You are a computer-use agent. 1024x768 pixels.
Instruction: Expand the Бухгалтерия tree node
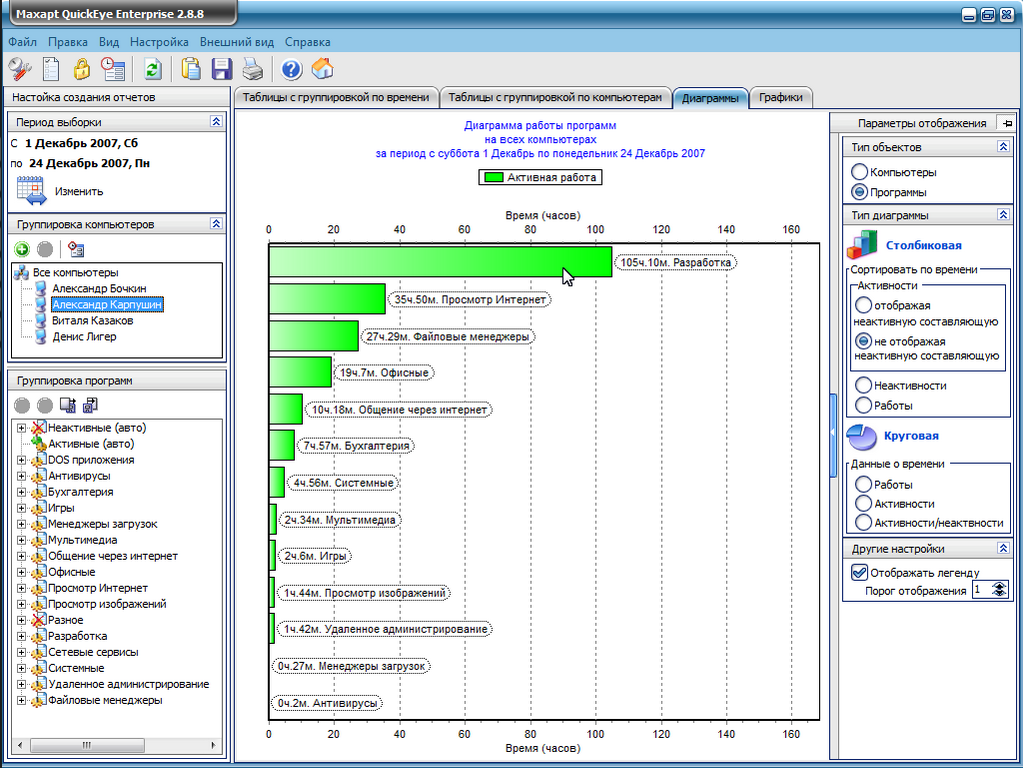click(21, 492)
